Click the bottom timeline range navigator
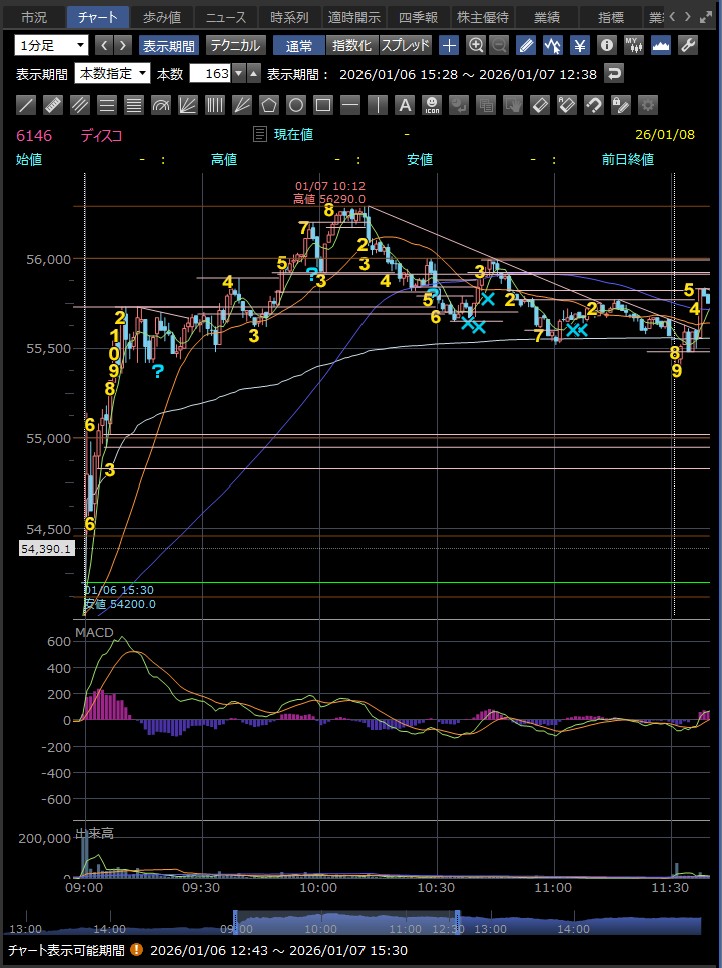 pyautogui.click(x=347, y=924)
